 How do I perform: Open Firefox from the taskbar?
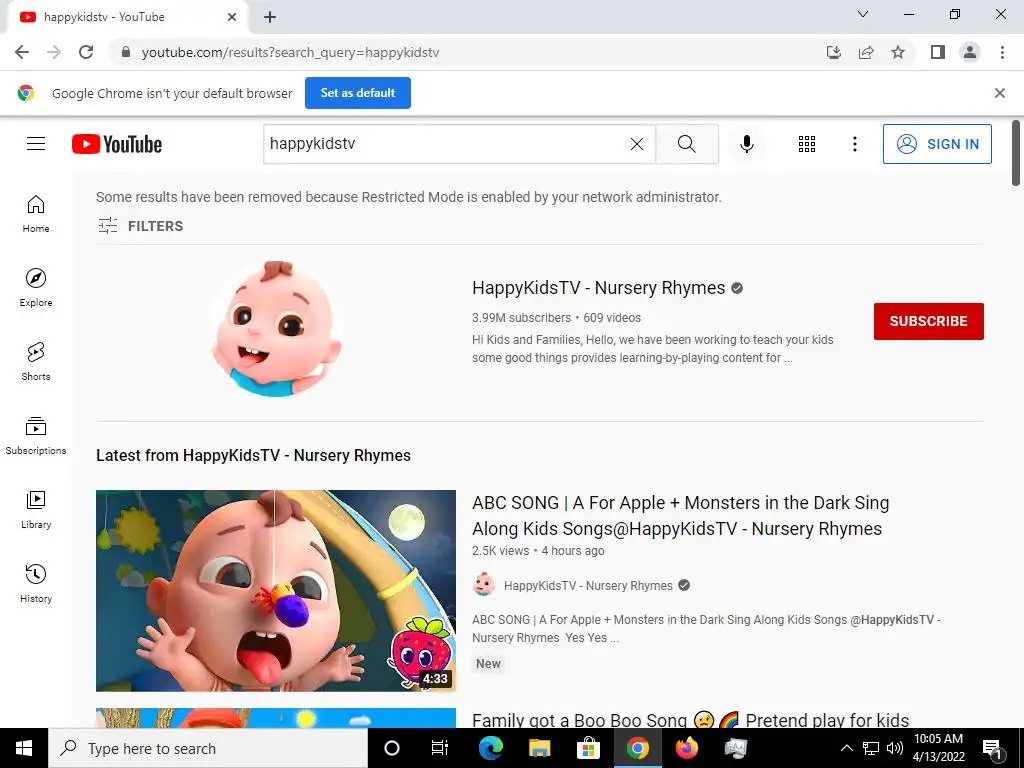click(686, 748)
